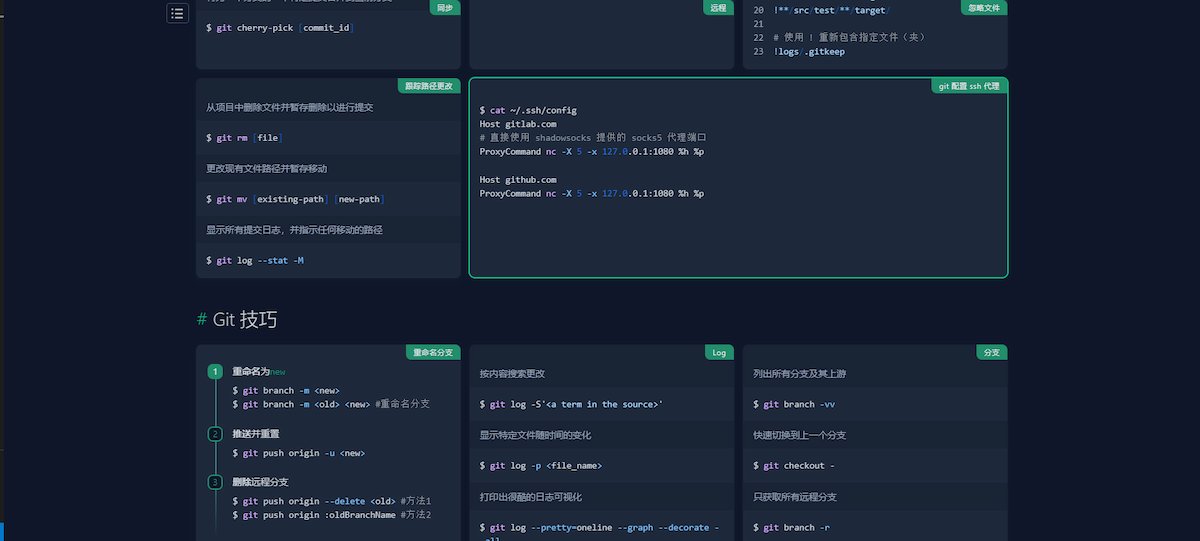This screenshot has height=541, width=1200.
Task: Click the Host github.com line
Action: pos(518,180)
